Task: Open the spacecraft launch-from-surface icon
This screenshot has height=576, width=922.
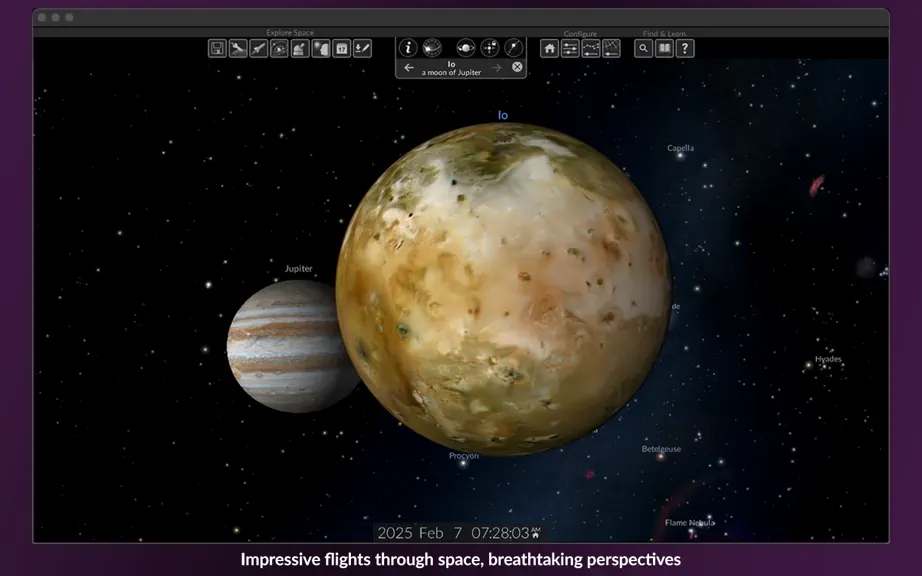Action: click(238, 48)
